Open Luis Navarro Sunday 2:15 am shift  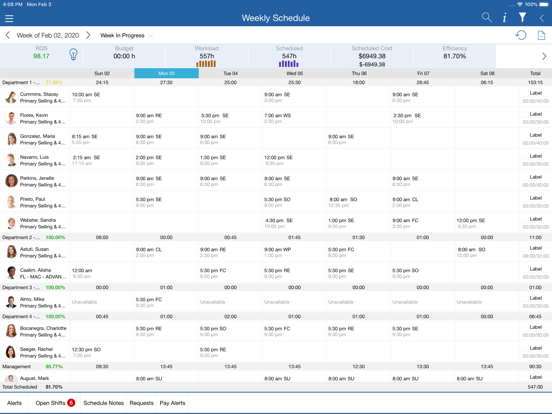102,160
